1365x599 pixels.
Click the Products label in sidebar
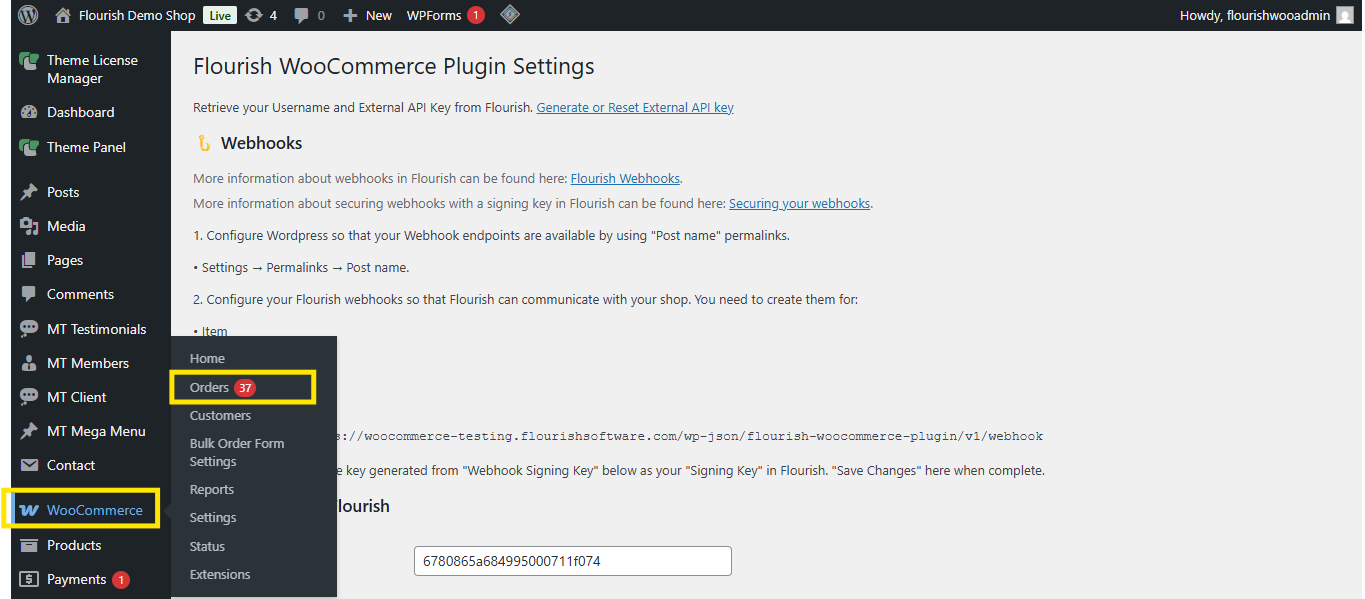pyautogui.click(x=74, y=545)
